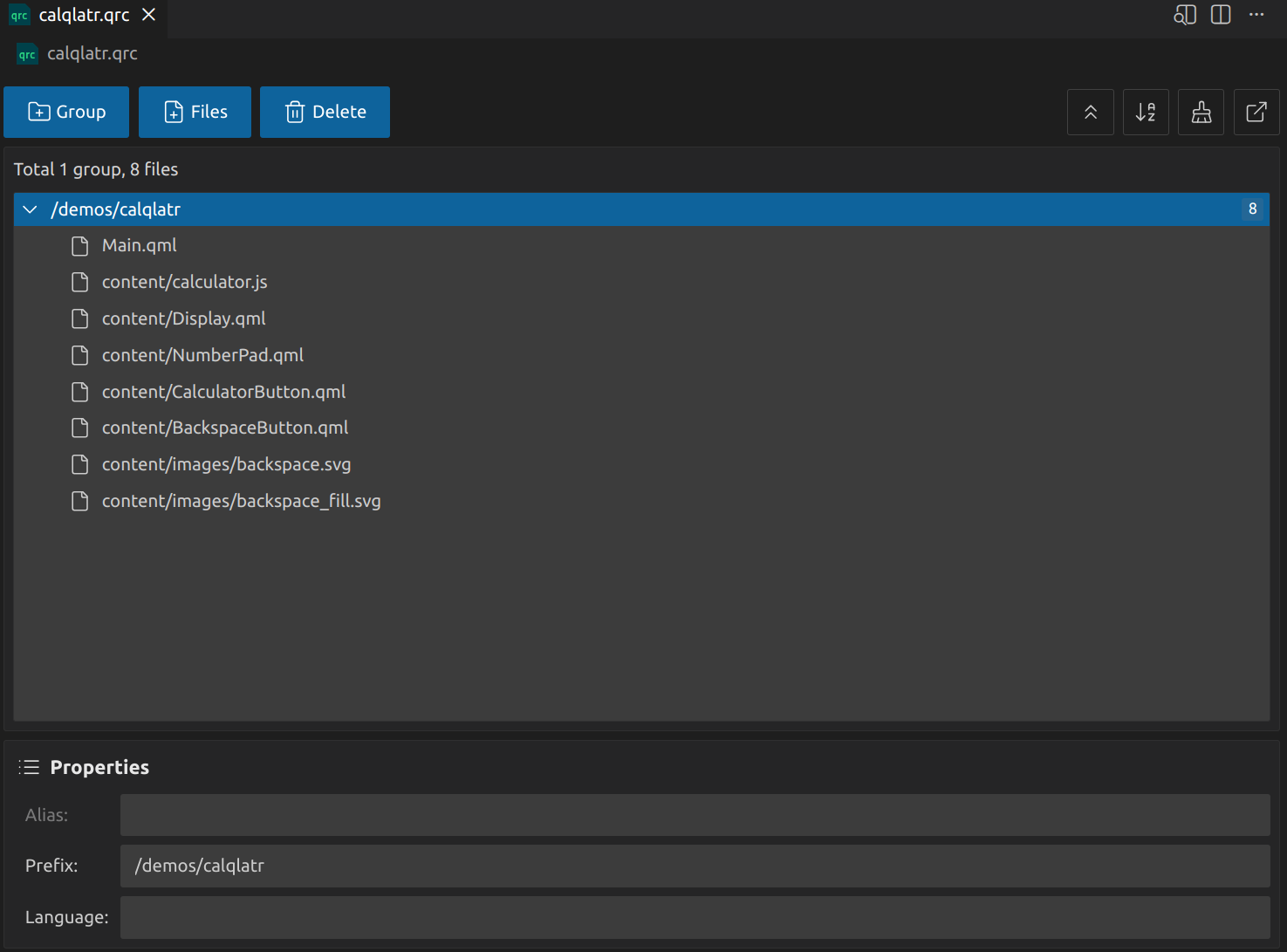Add Files to the resource
This screenshot has height=952, width=1287.
click(195, 112)
